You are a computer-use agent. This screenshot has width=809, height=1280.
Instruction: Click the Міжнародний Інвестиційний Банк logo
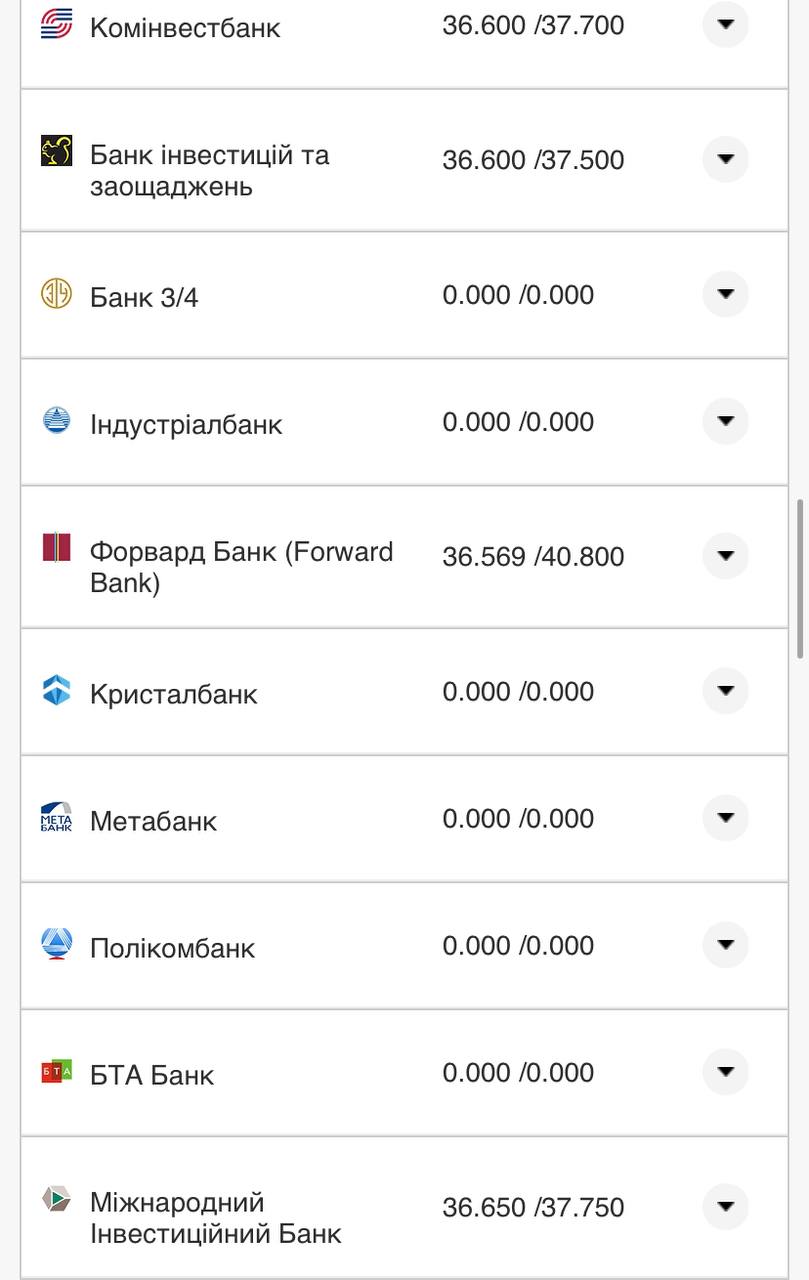click(x=56, y=1198)
